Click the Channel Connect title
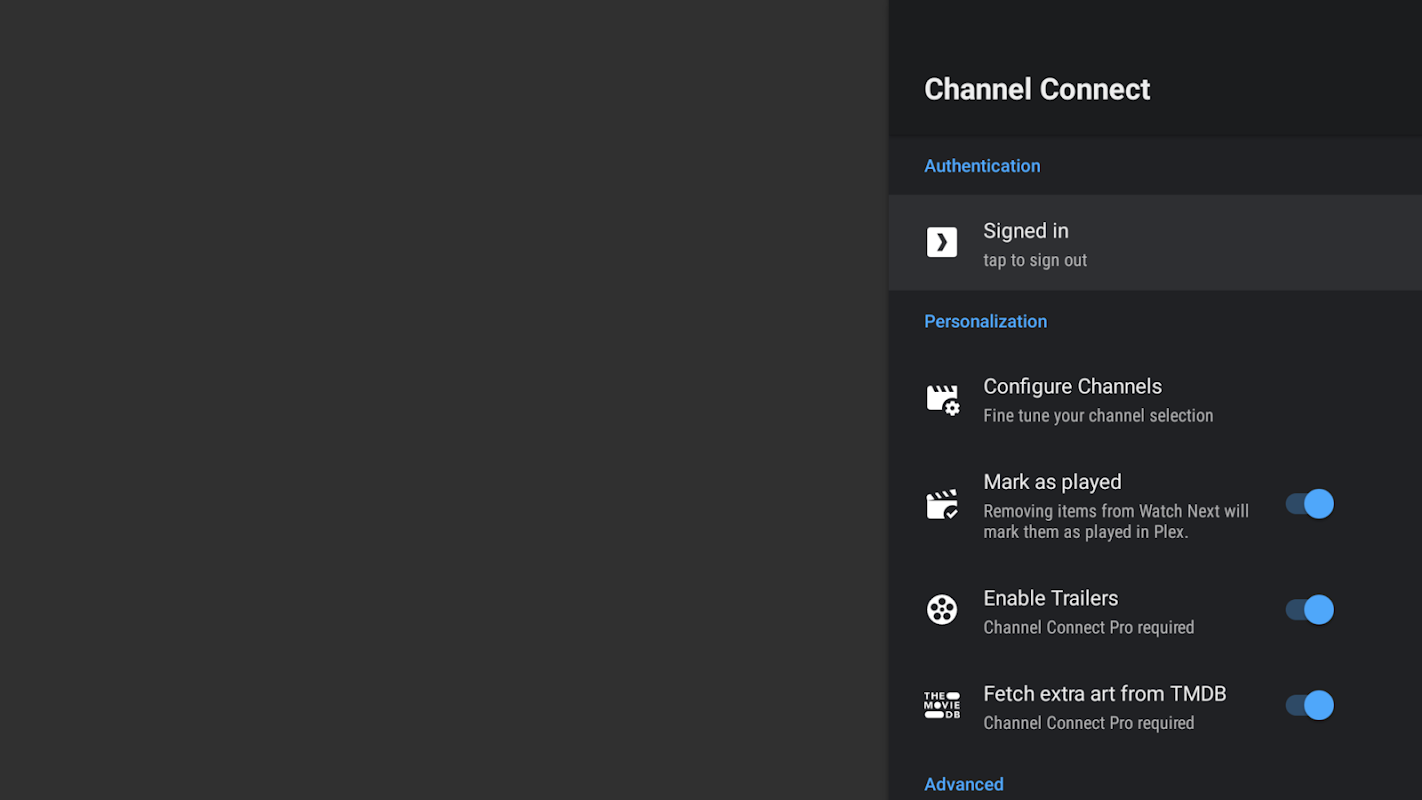Viewport: 1422px width, 800px height. [1037, 89]
